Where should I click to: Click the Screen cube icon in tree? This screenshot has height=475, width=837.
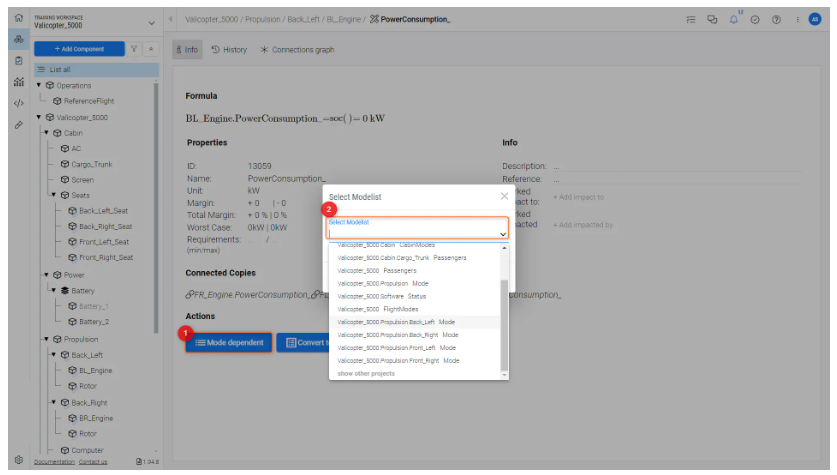[65, 180]
